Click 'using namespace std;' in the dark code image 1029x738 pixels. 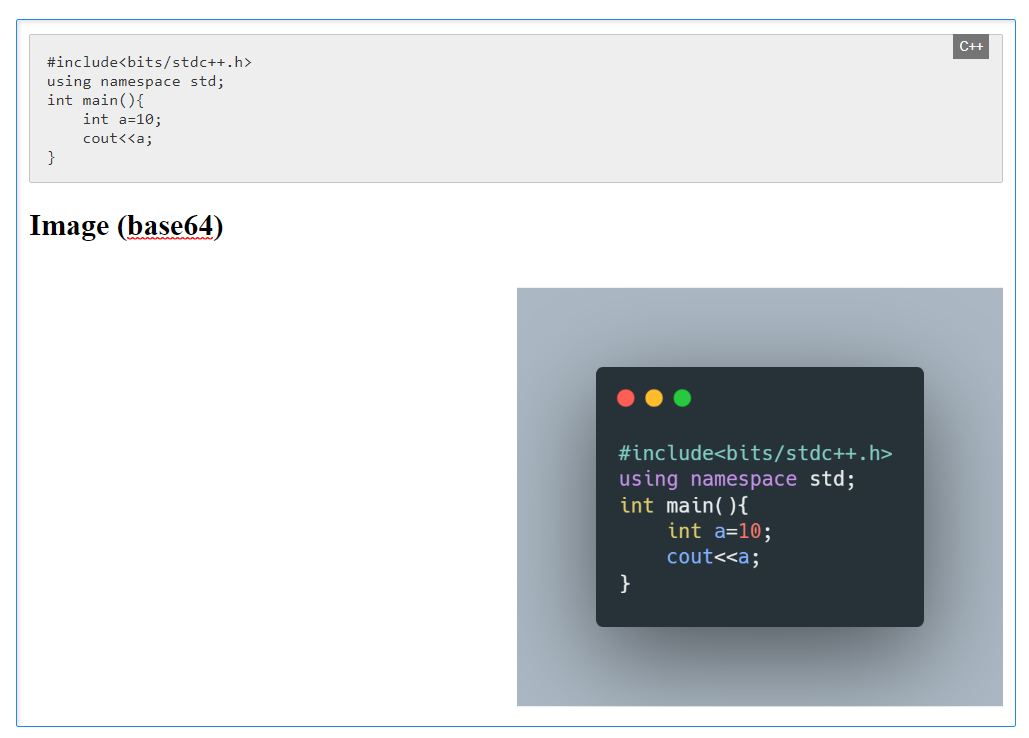(x=737, y=479)
